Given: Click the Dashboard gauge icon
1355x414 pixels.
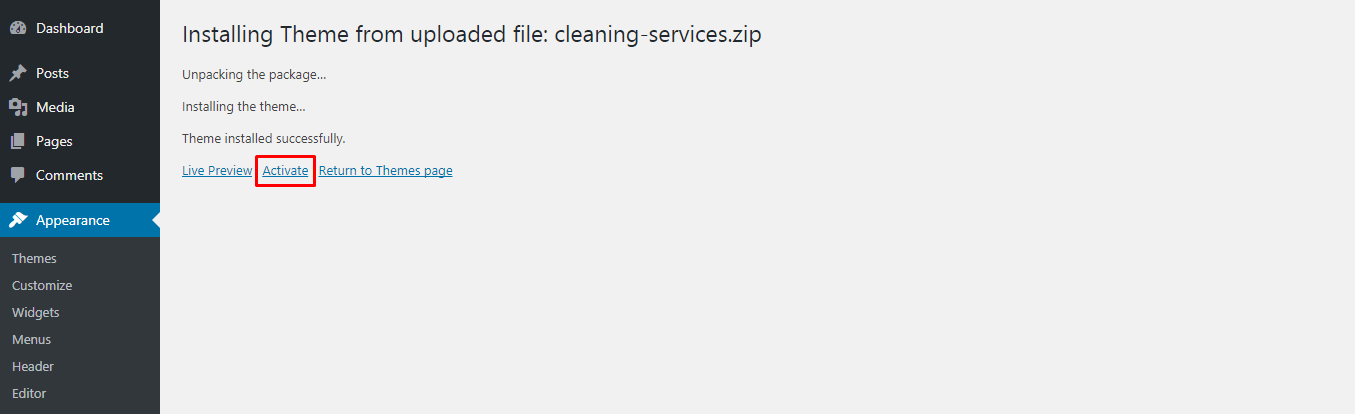Looking at the screenshot, I should (x=18, y=29).
